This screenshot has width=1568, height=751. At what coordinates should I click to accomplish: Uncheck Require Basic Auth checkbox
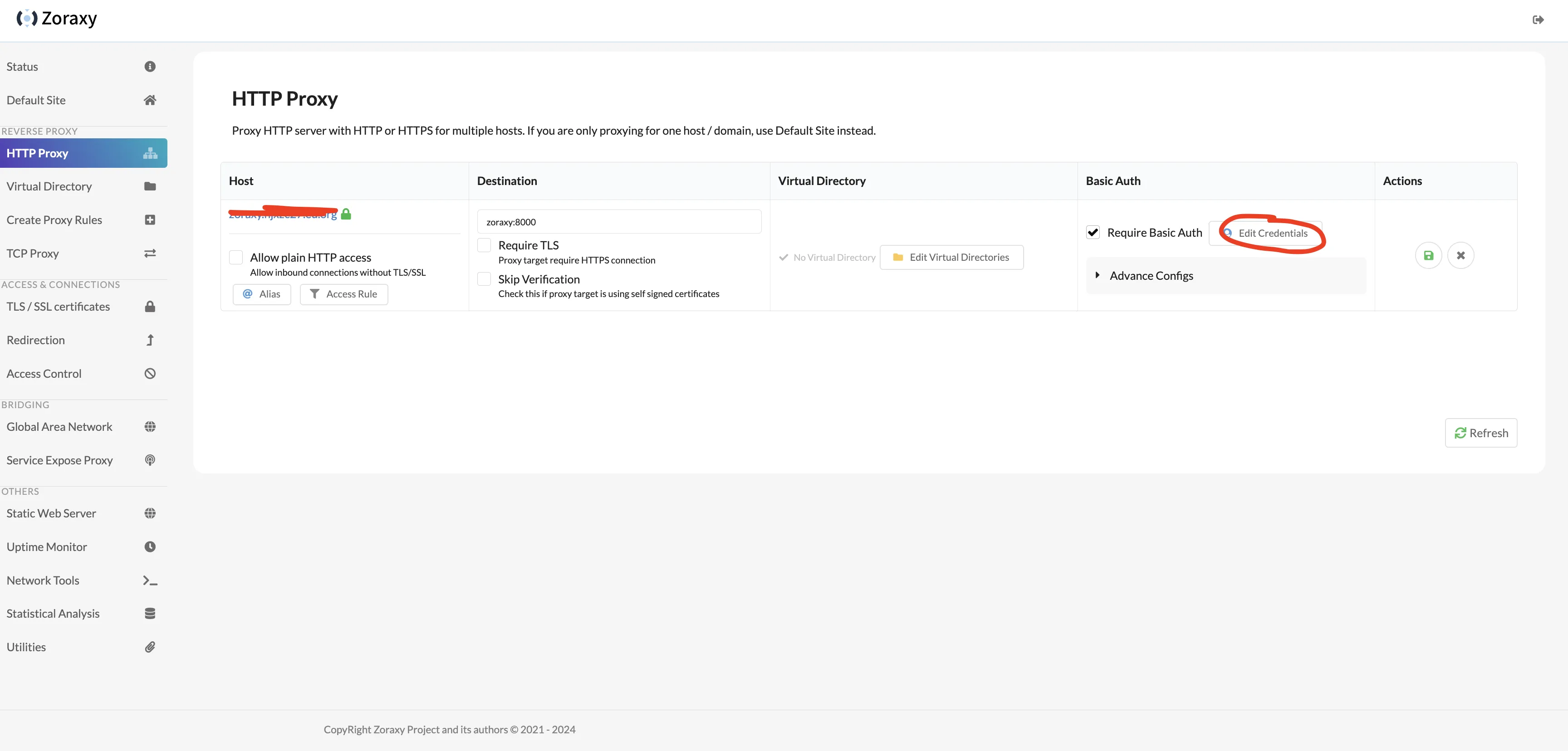1093,233
